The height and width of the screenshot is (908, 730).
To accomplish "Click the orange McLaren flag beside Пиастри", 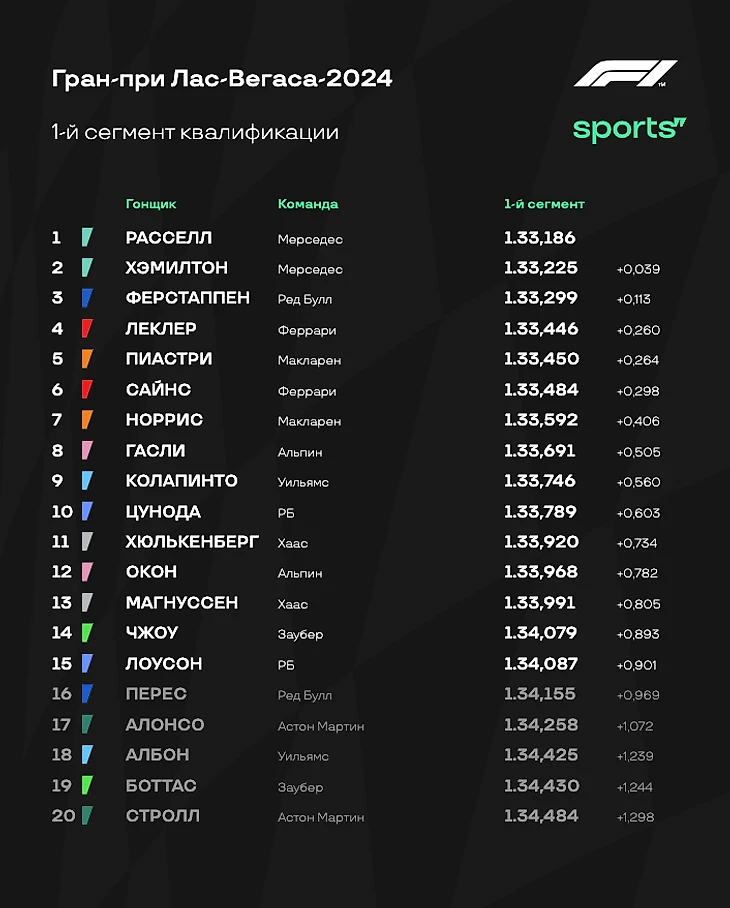I will [x=87, y=358].
